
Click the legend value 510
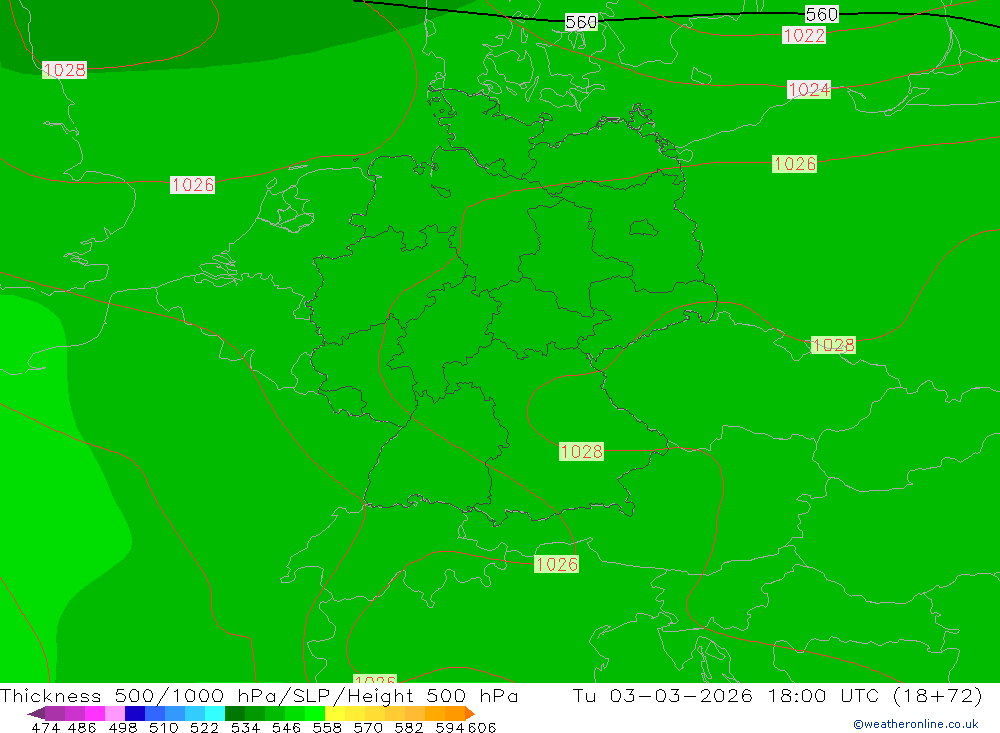pos(163,727)
